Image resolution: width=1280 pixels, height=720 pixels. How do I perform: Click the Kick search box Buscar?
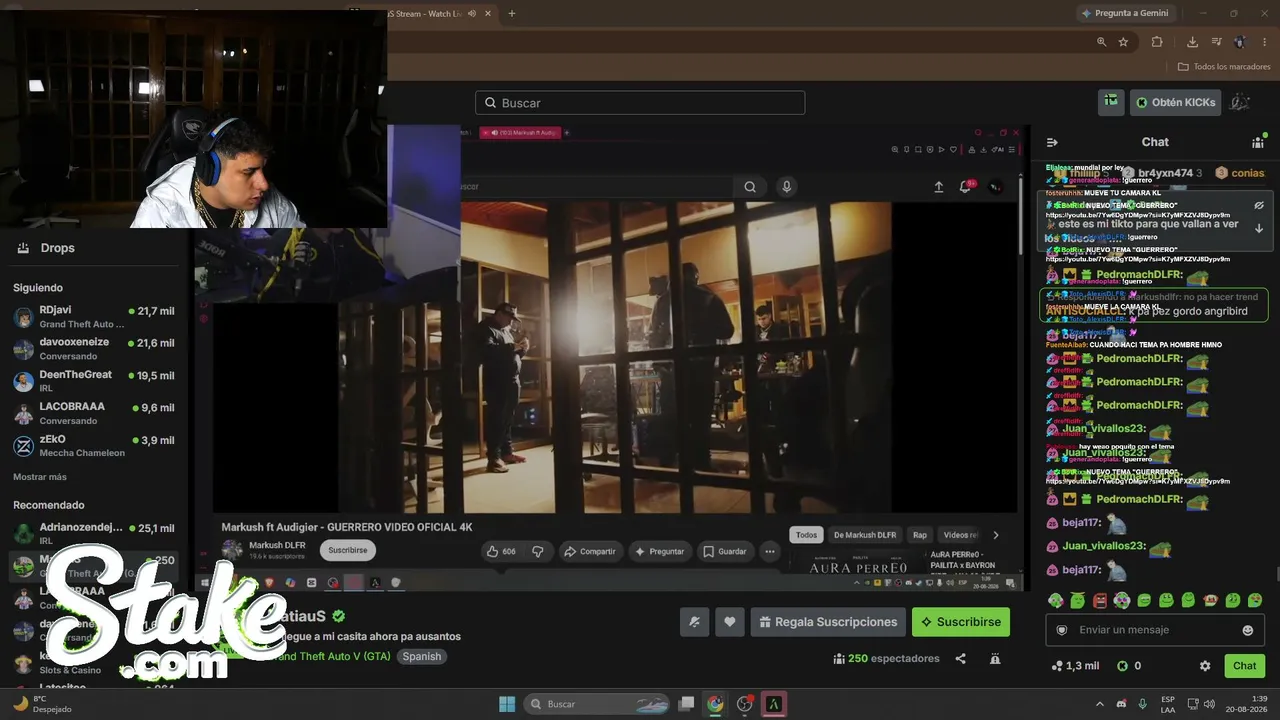point(640,103)
